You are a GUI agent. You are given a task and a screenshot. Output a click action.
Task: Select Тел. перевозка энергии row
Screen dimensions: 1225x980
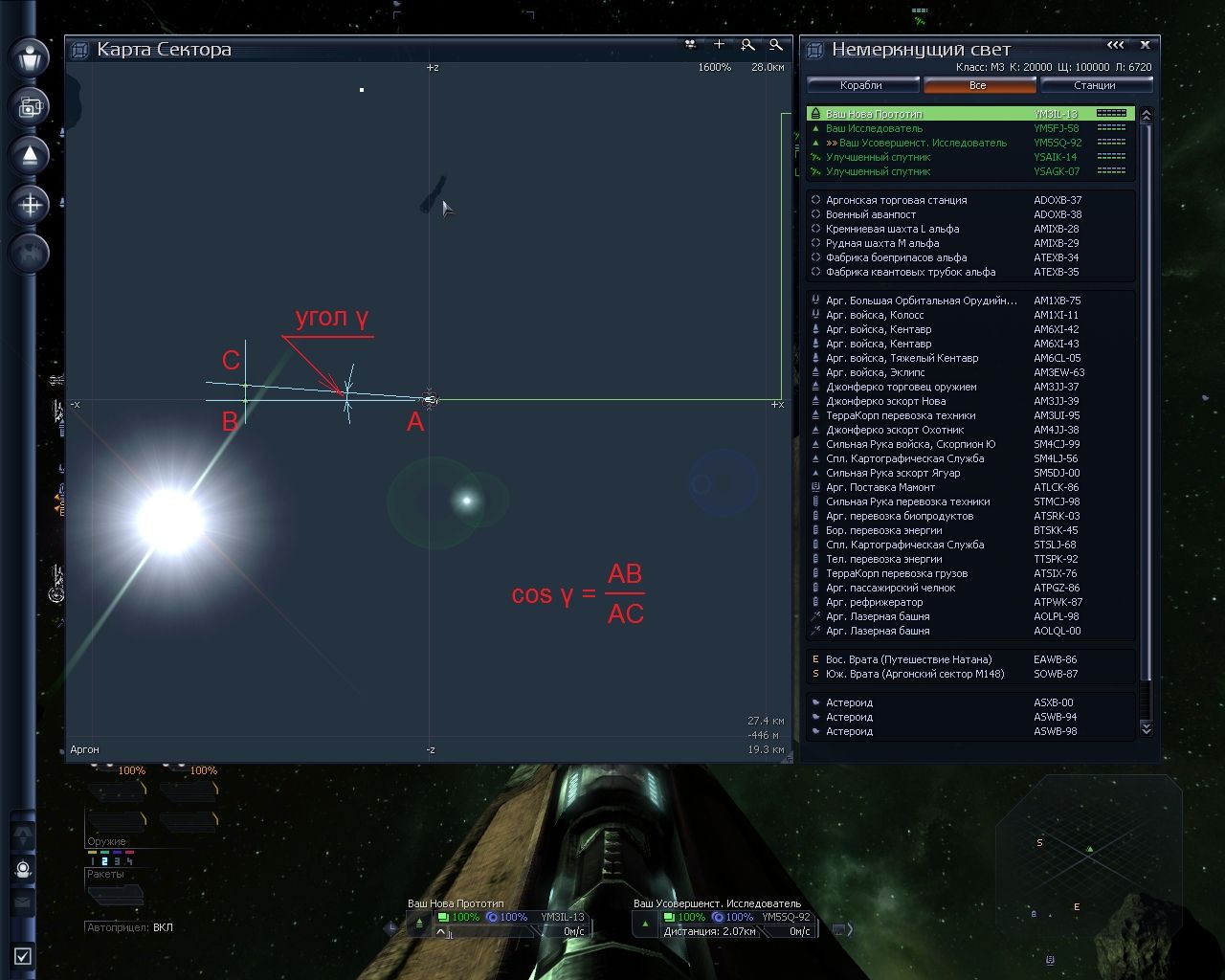[970, 559]
